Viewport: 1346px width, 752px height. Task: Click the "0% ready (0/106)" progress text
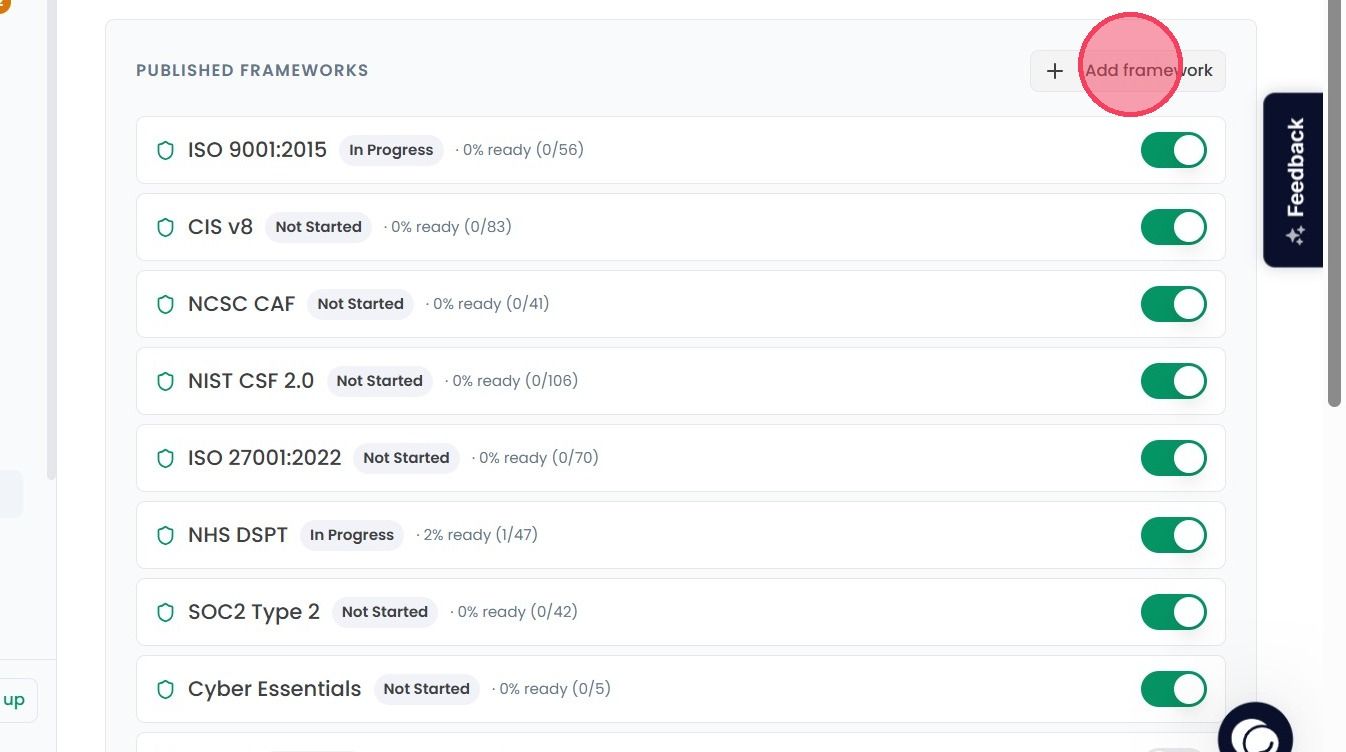[515, 381]
